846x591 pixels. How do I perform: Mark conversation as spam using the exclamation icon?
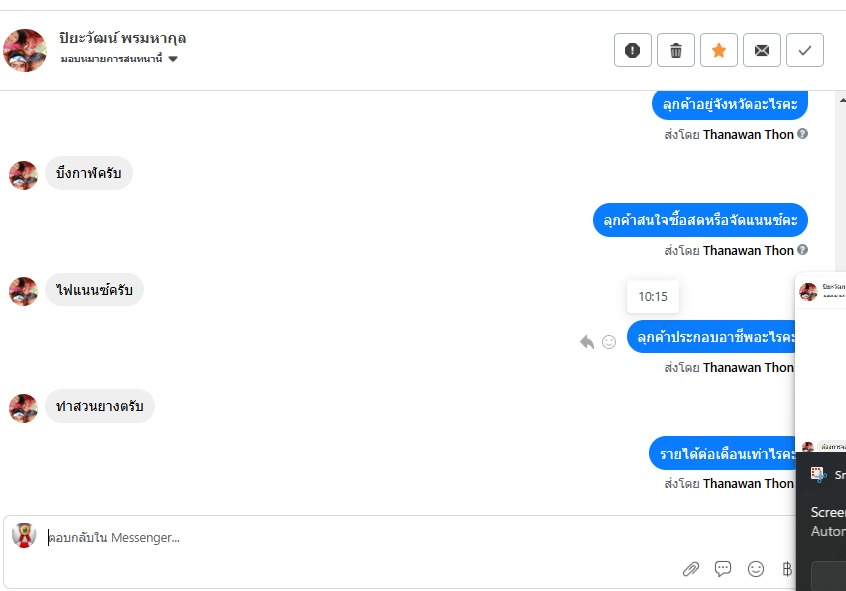(x=632, y=50)
